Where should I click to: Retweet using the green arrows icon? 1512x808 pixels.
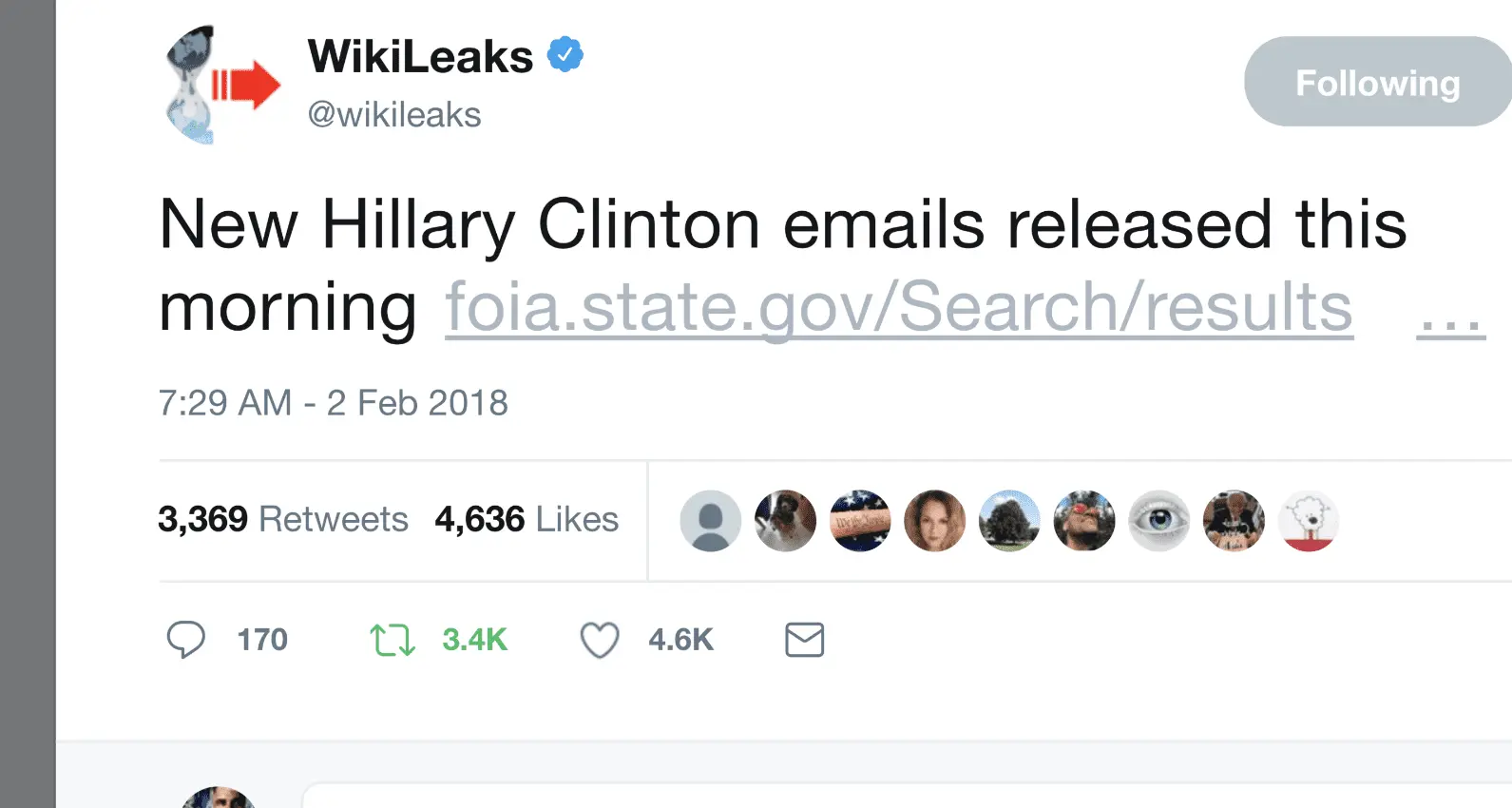point(392,640)
